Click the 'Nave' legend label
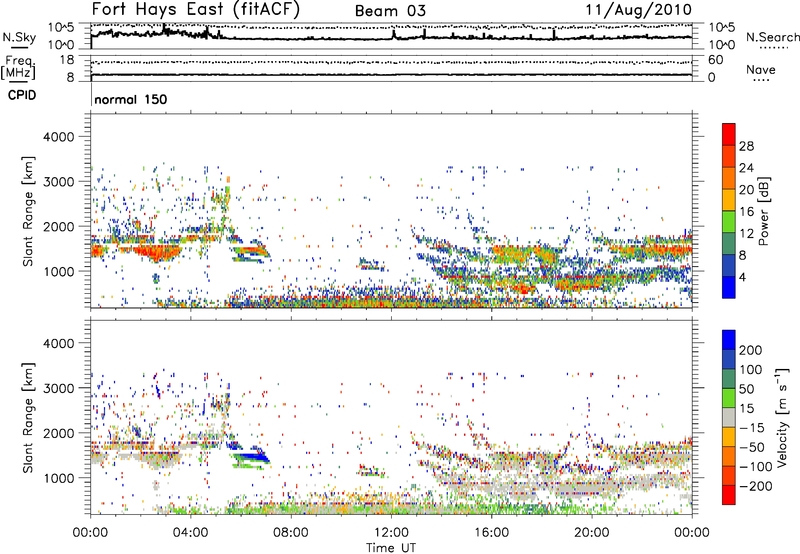800x554 pixels. (760, 69)
